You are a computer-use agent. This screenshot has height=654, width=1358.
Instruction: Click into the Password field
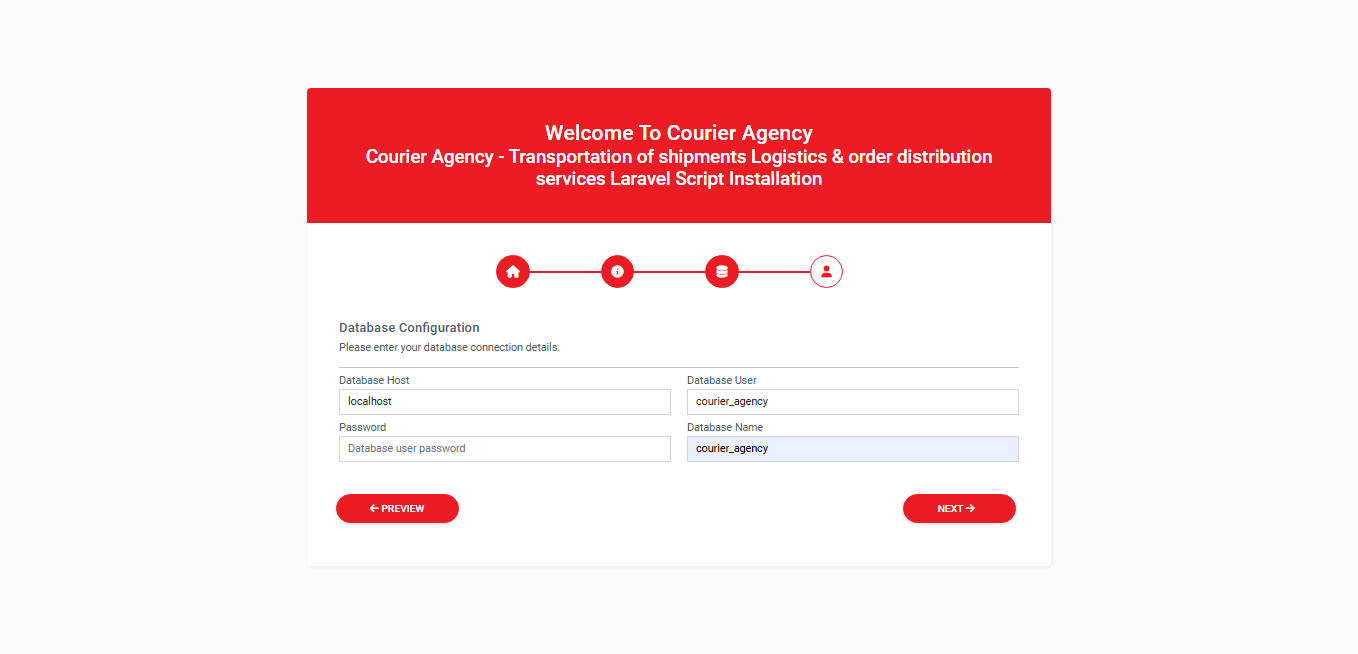(x=504, y=449)
